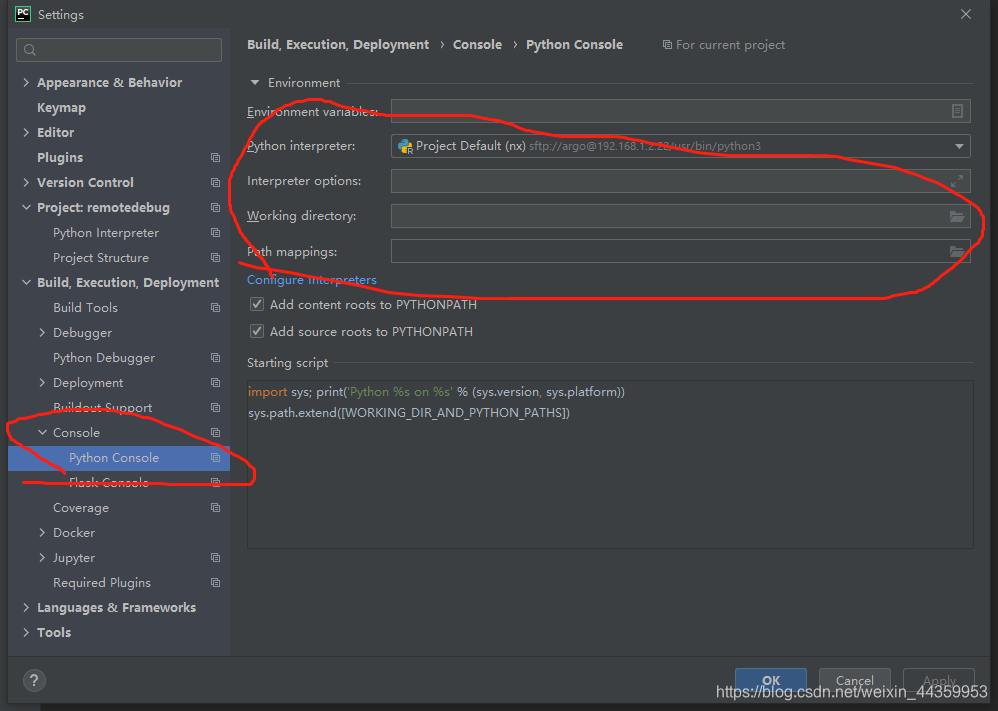Viewport: 998px width, 711px height.
Task: Close the Settings dialog
Action: click(x=966, y=14)
